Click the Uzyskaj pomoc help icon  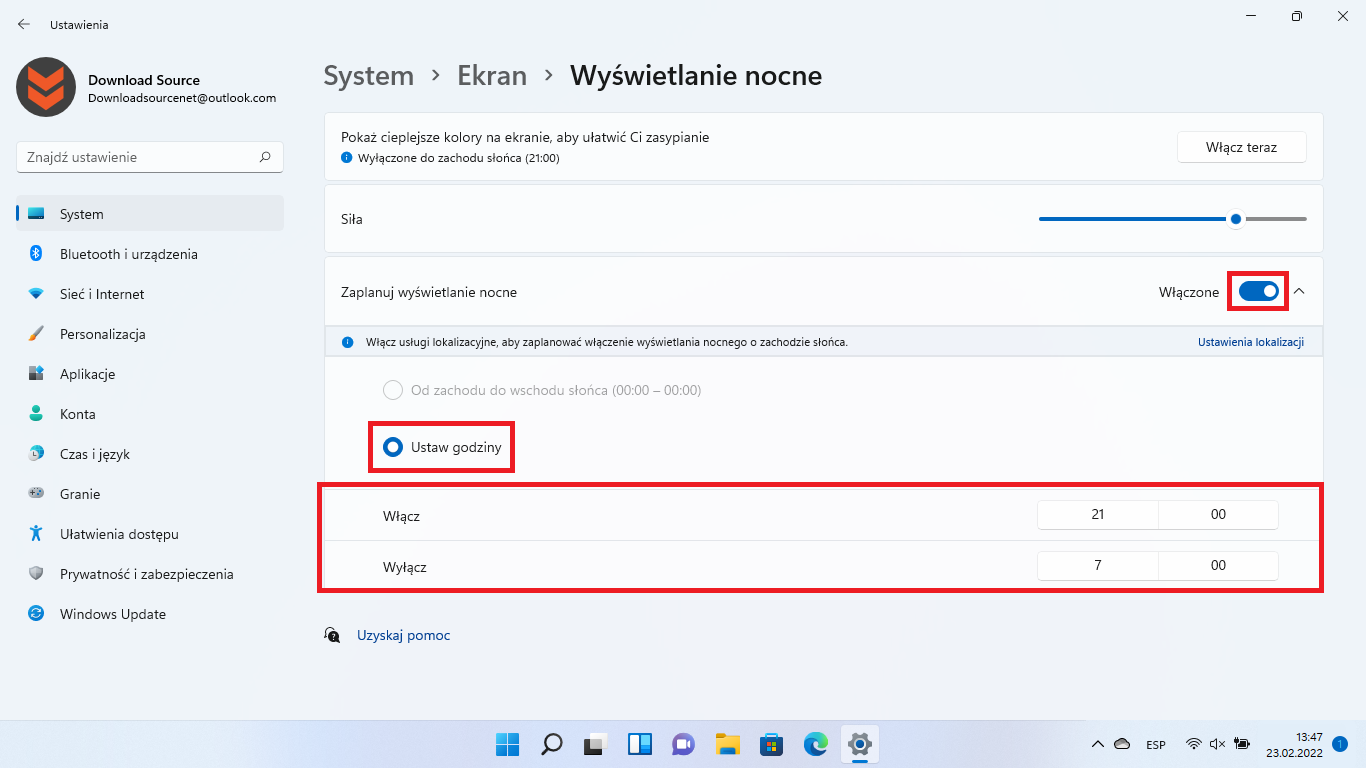[x=332, y=635]
